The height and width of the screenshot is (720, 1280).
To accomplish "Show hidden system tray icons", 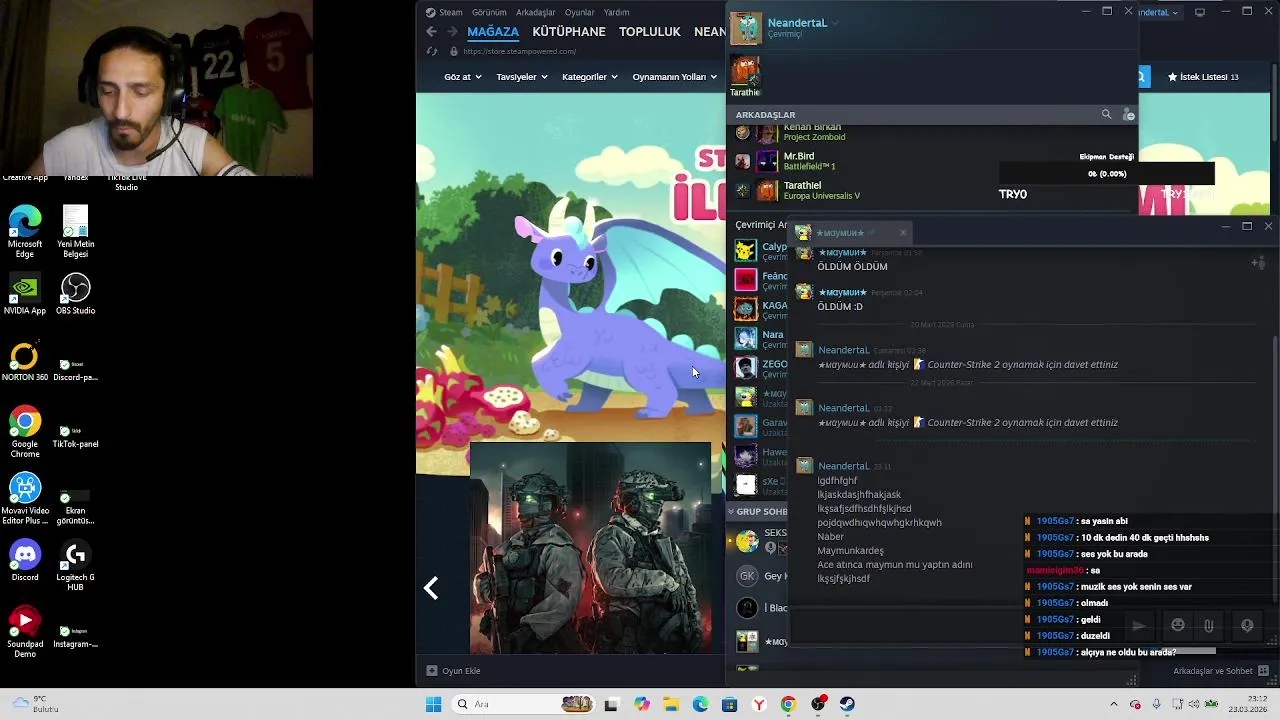I will 1113,704.
